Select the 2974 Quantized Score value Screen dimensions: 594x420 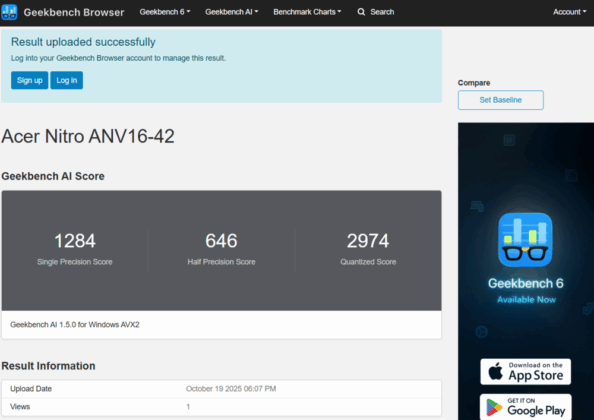point(368,241)
